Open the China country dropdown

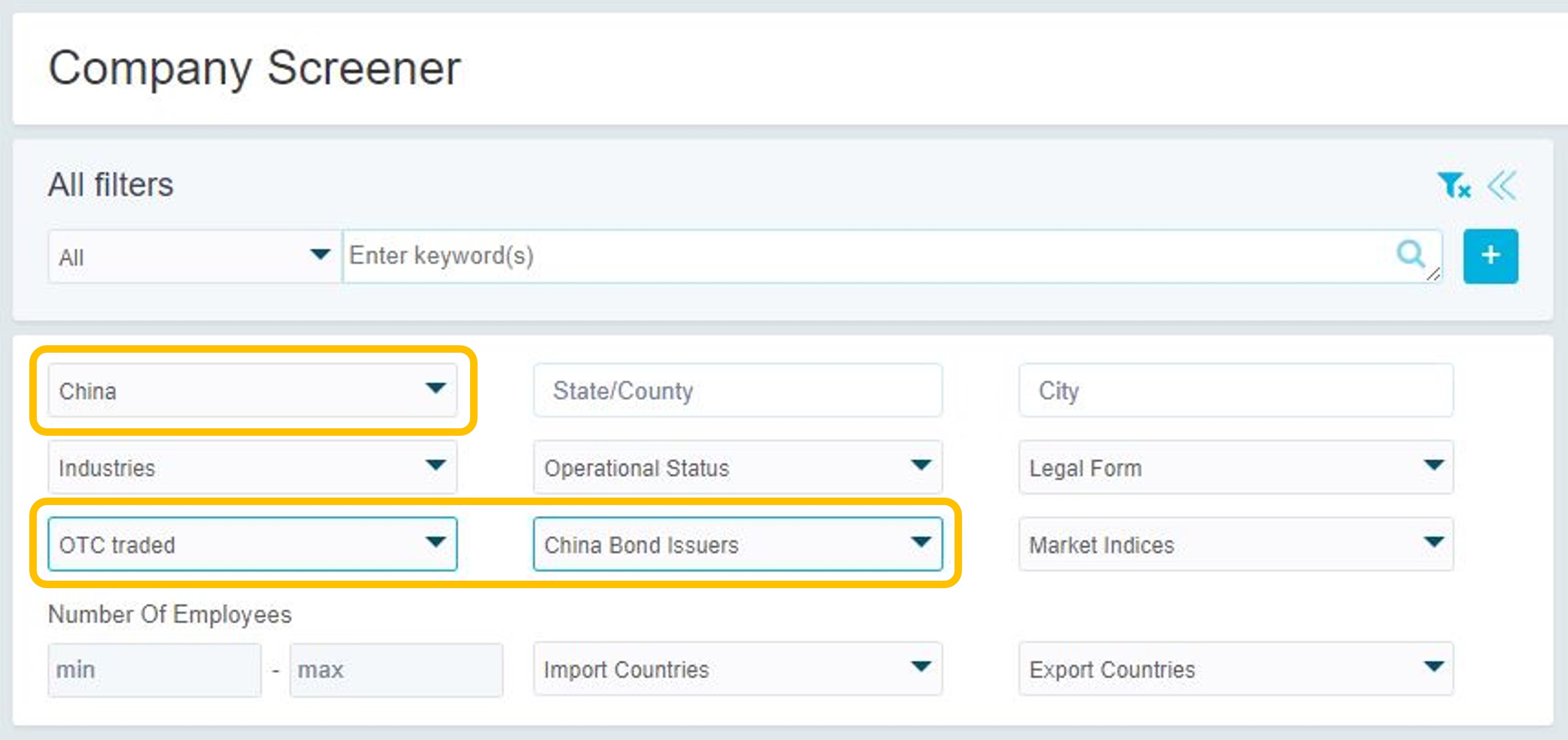click(252, 390)
